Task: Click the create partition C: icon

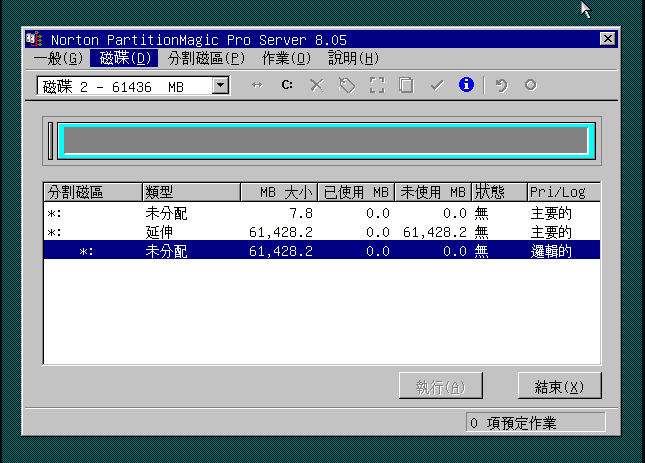Action: tap(287, 86)
